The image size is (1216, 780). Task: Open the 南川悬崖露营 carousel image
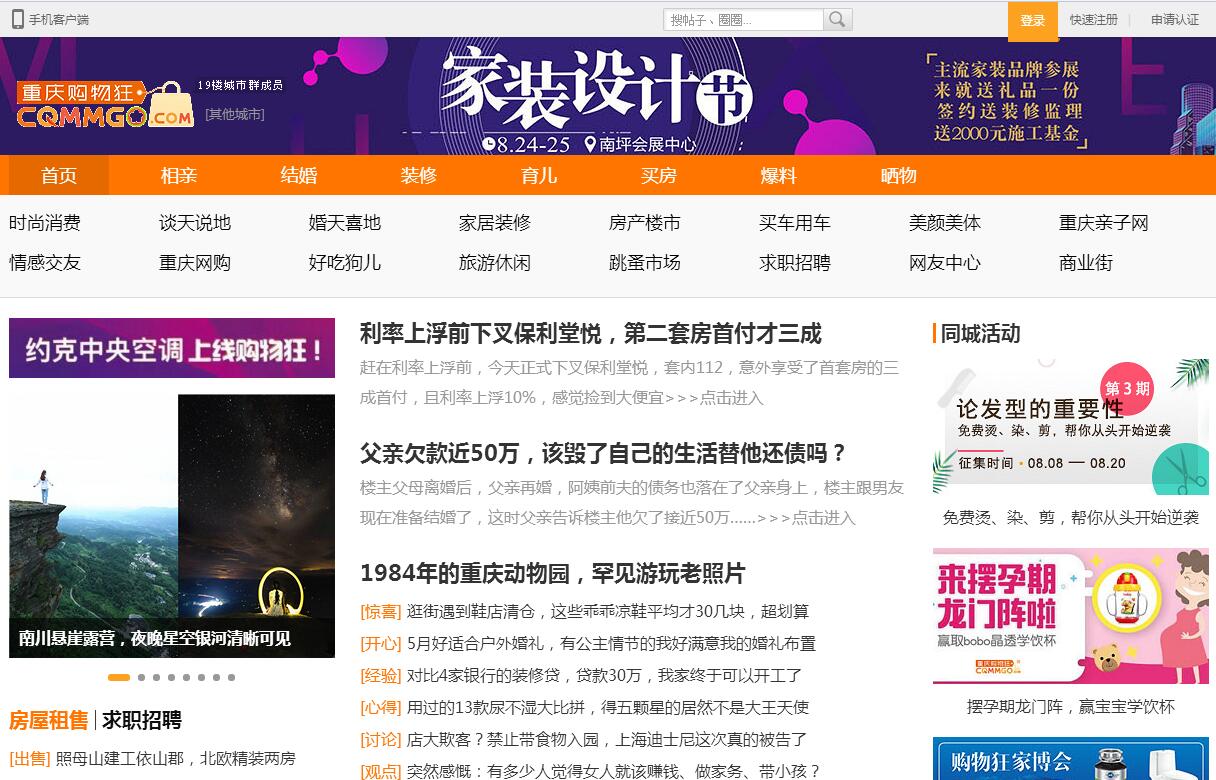pyautogui.click(x=172, y=526)
